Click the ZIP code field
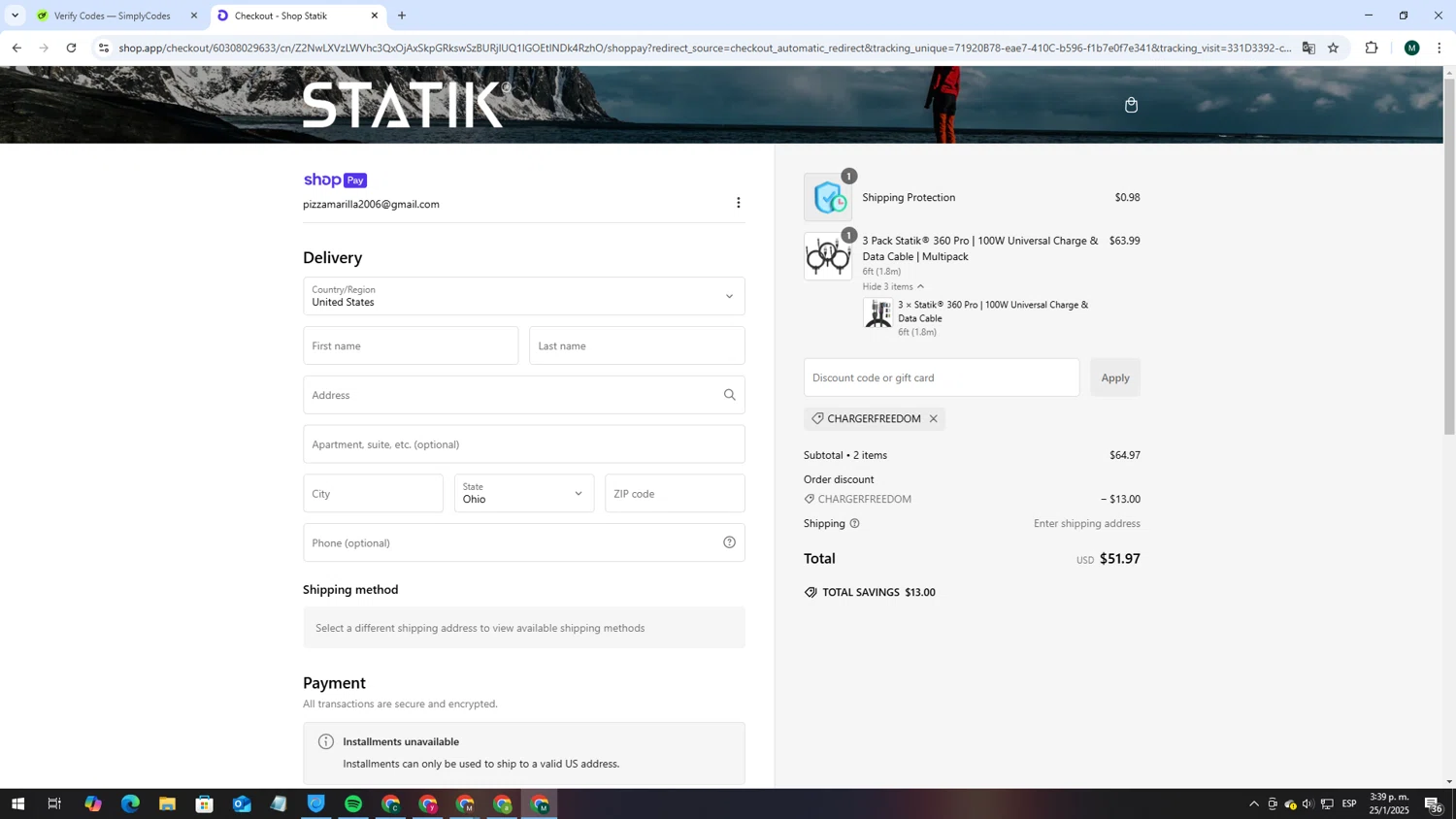The width and height of the screenshot is (1456, 819). point(675,493)
